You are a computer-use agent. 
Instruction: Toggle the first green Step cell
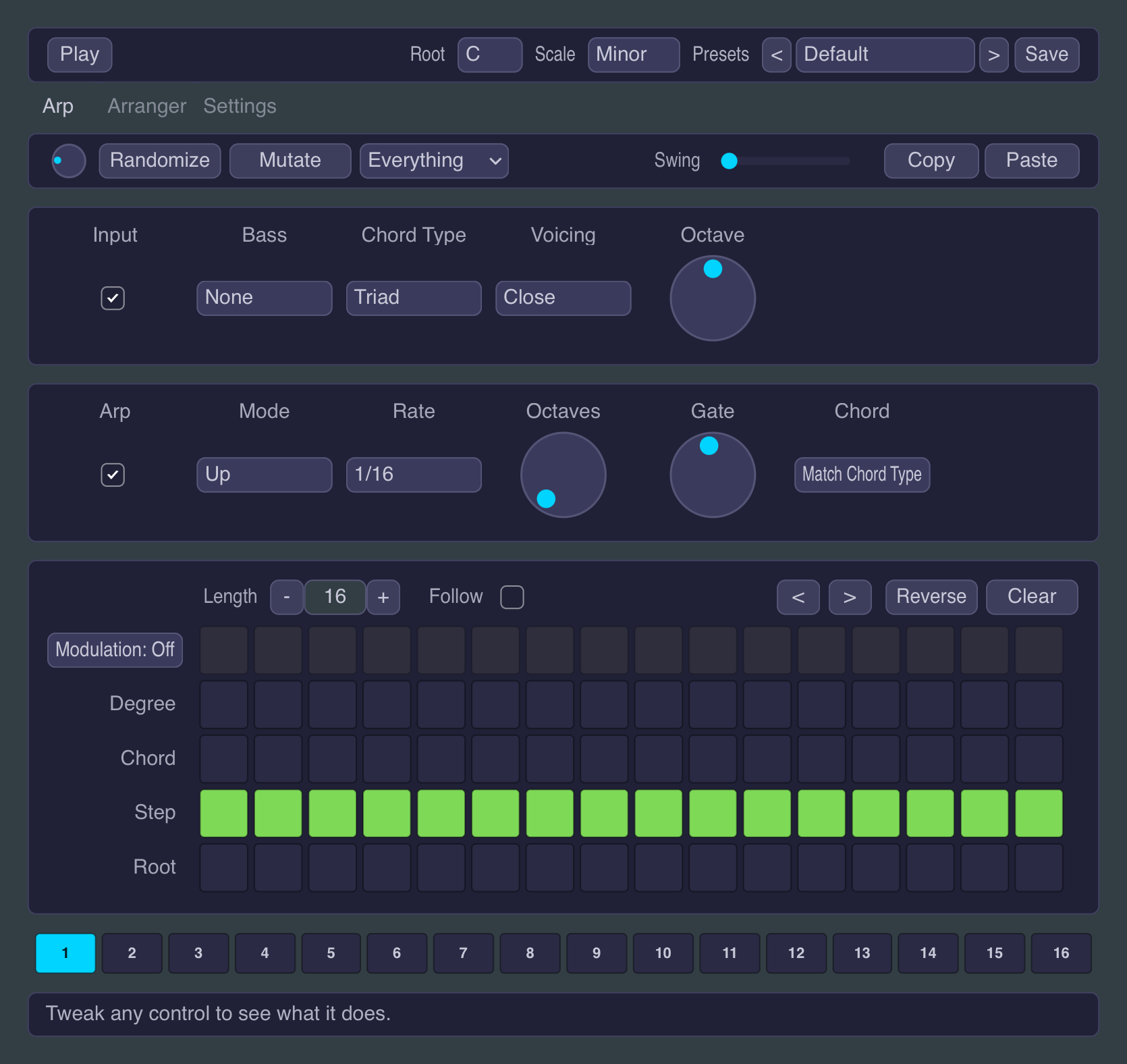pyautogui.click(x=224, y=814)
